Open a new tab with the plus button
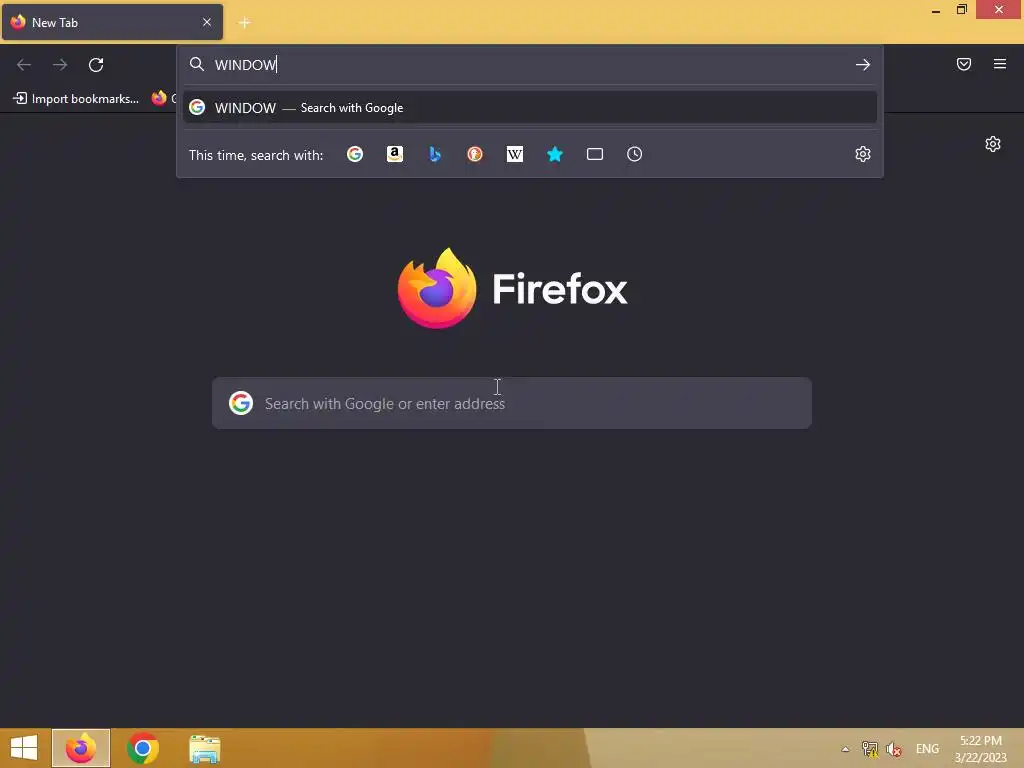Screen dimensions: 1024x768 244,23
